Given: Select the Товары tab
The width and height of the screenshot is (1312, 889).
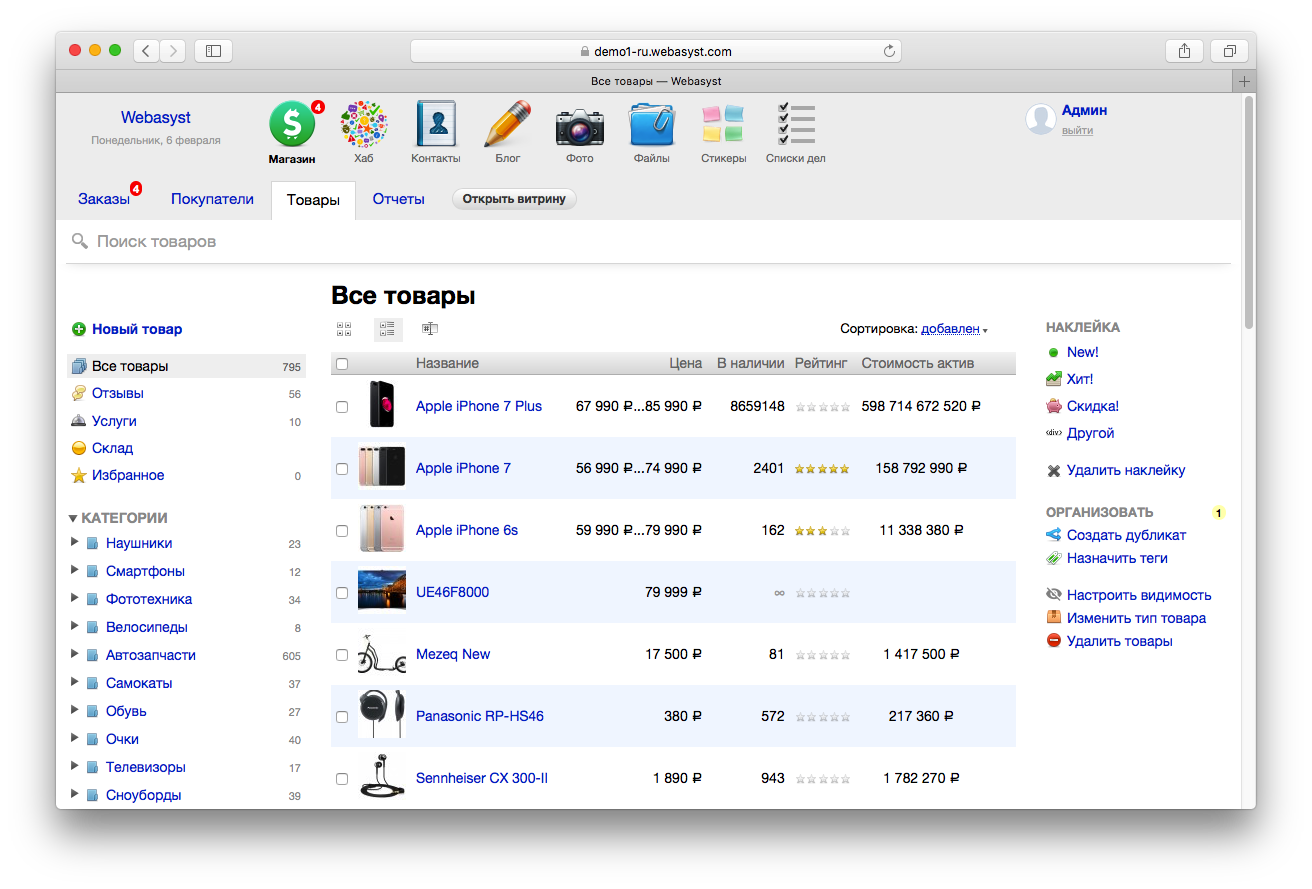Looking at the screenshot, I should [313, 200].
